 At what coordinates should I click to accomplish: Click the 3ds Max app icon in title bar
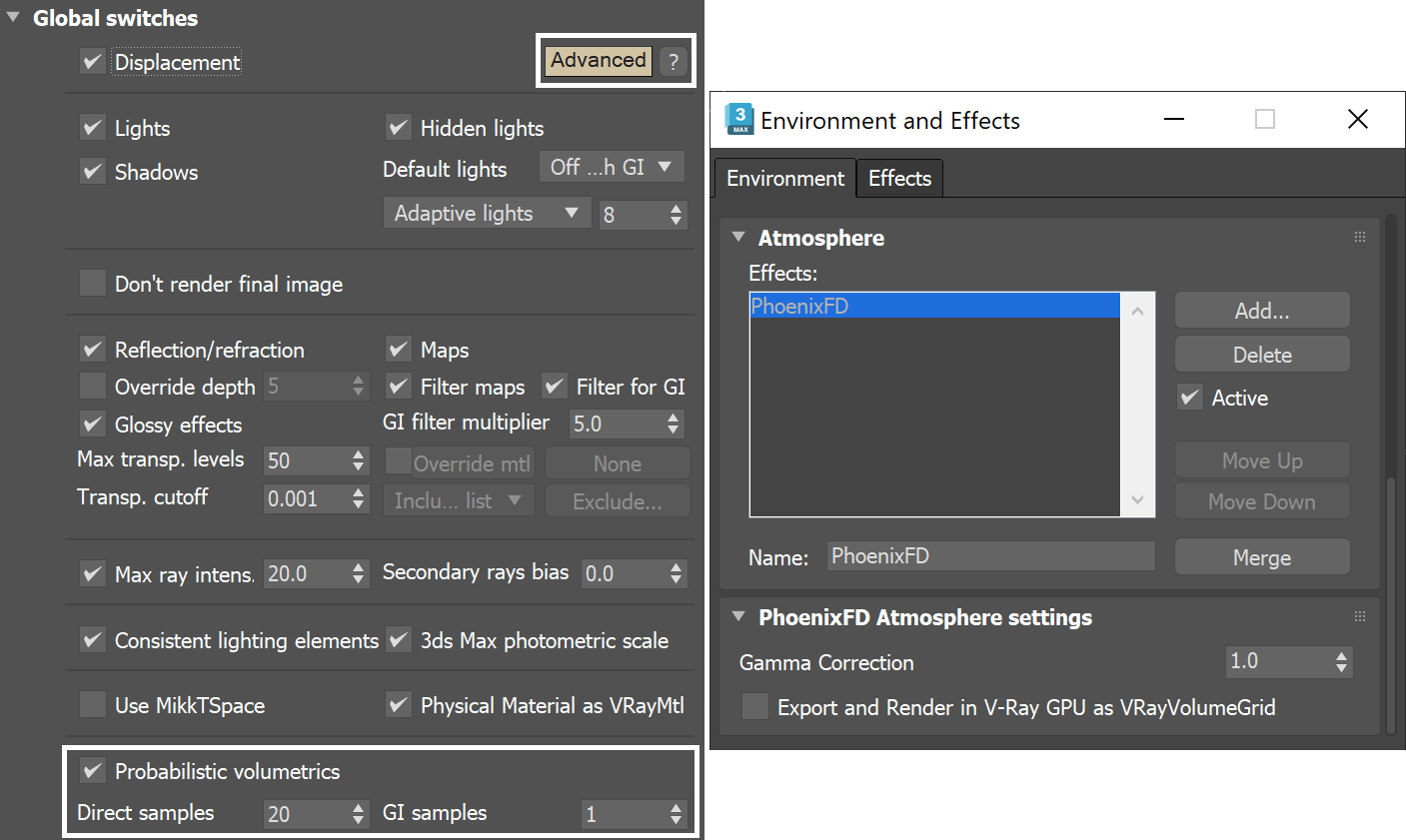[x=739, y=119]
